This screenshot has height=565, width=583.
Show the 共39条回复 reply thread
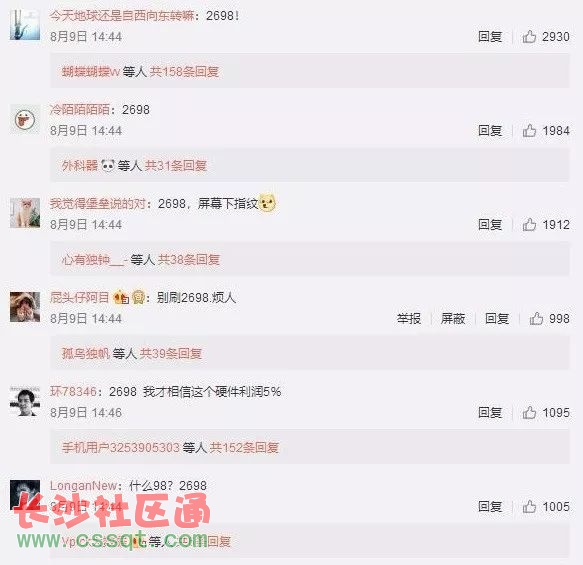tap(171, 353)
